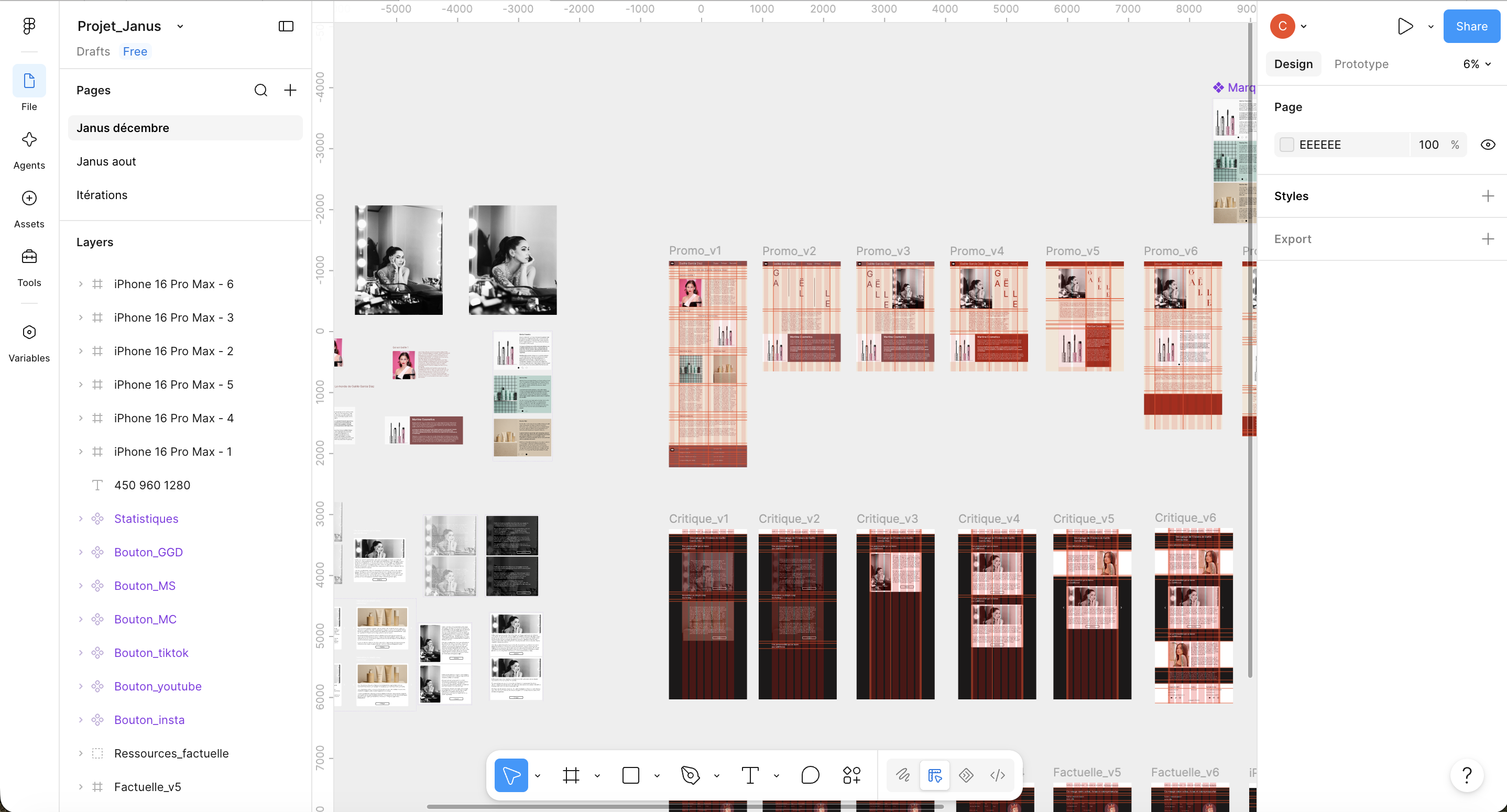Viewport: 1507px width, 812px height.
Task: Open the Projet_Janus file name dropdown
Action: tap(180, 26)
